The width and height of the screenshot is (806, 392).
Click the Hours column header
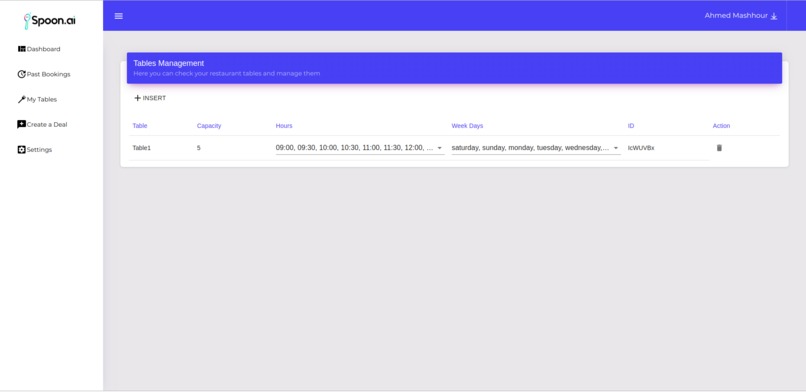pyautogui.click(x=284, y=126)
